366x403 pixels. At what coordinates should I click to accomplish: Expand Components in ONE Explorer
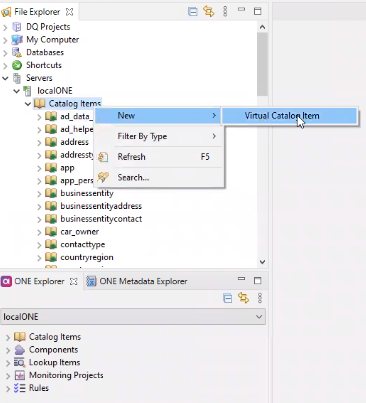tap(8, 350)
